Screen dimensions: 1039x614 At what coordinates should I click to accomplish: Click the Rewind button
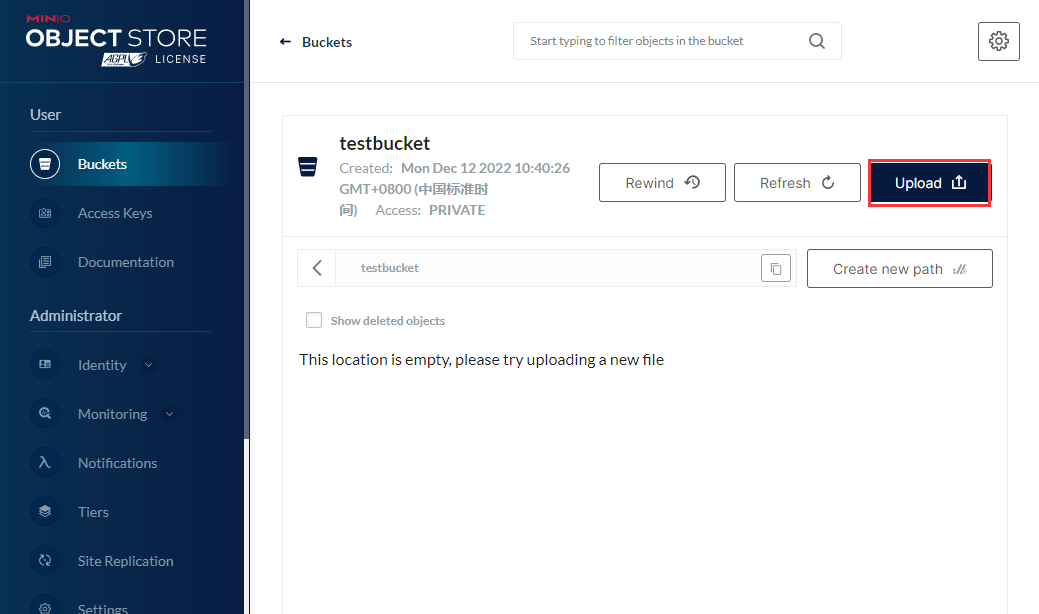[x=662, y=183]
